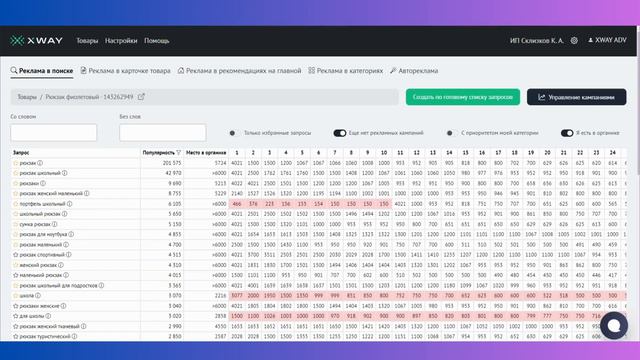Open the Товары menu
This screenshot has width=640, height=360.
click(x=87, y=41)
